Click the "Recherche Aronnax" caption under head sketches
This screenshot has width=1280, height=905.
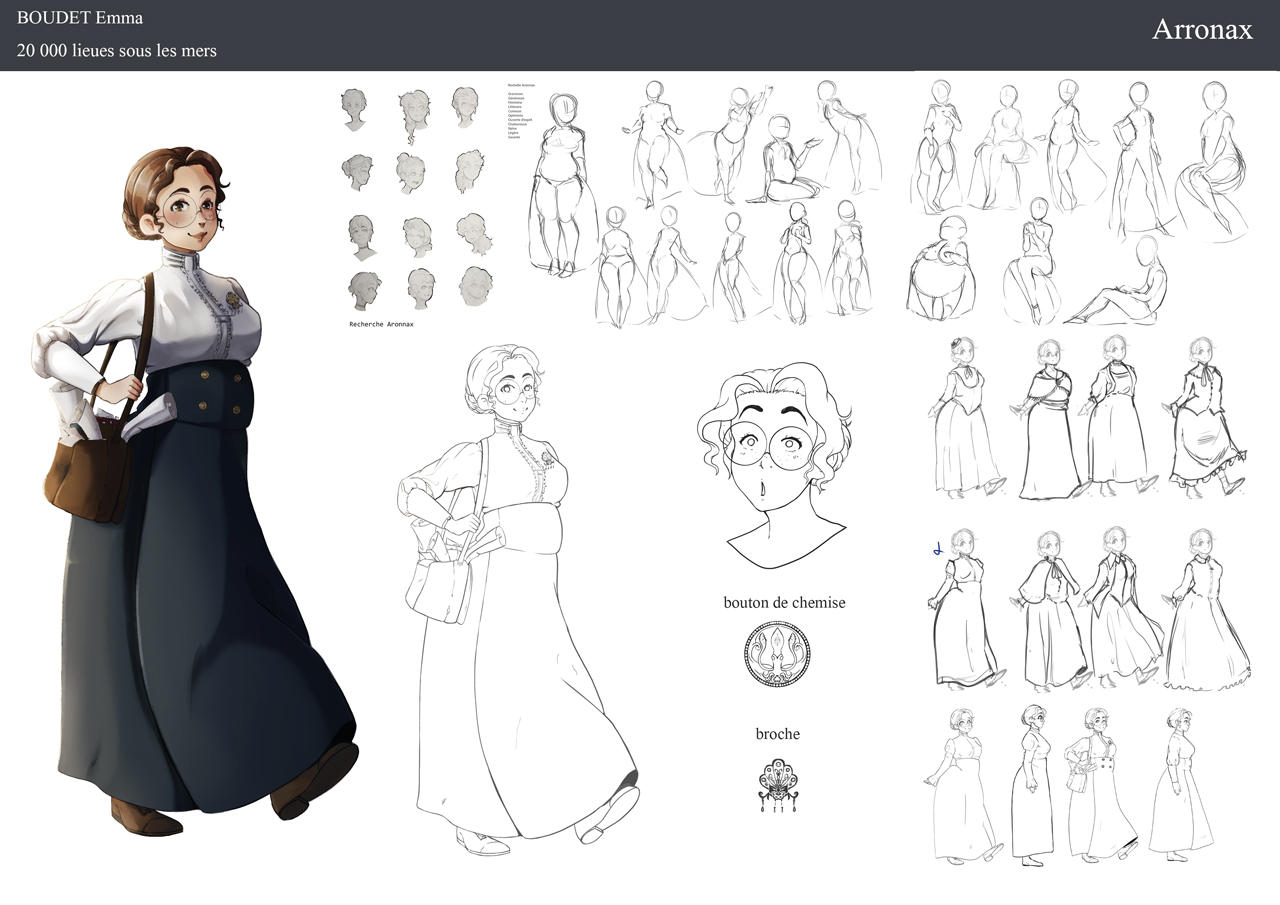click(381, 324)
